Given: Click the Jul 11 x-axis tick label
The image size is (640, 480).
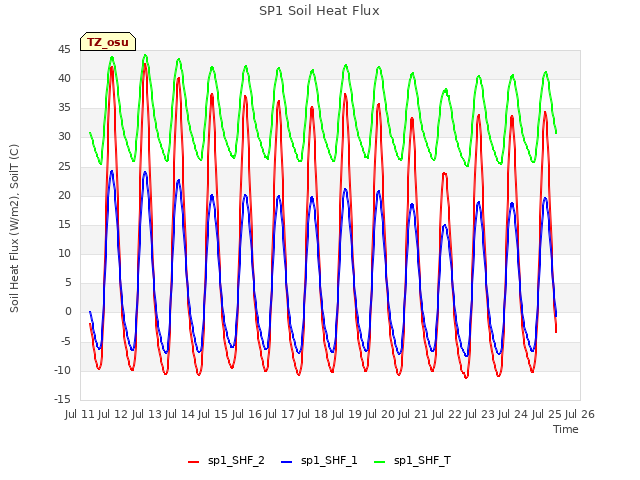Looking at the screenshot, I should click(80, 414).
